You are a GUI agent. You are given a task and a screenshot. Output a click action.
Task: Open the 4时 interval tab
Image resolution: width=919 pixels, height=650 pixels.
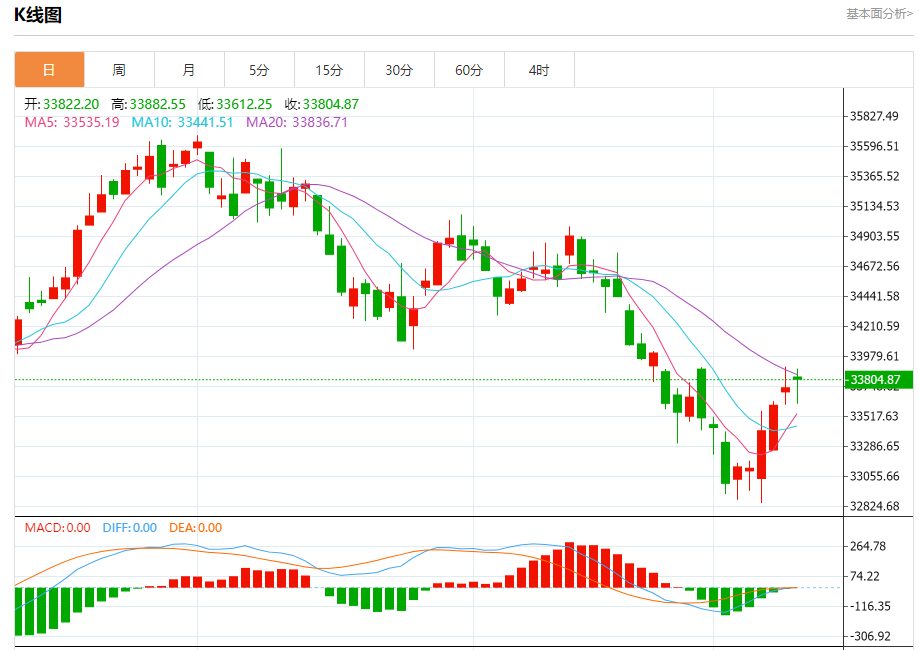click(539, 70)
